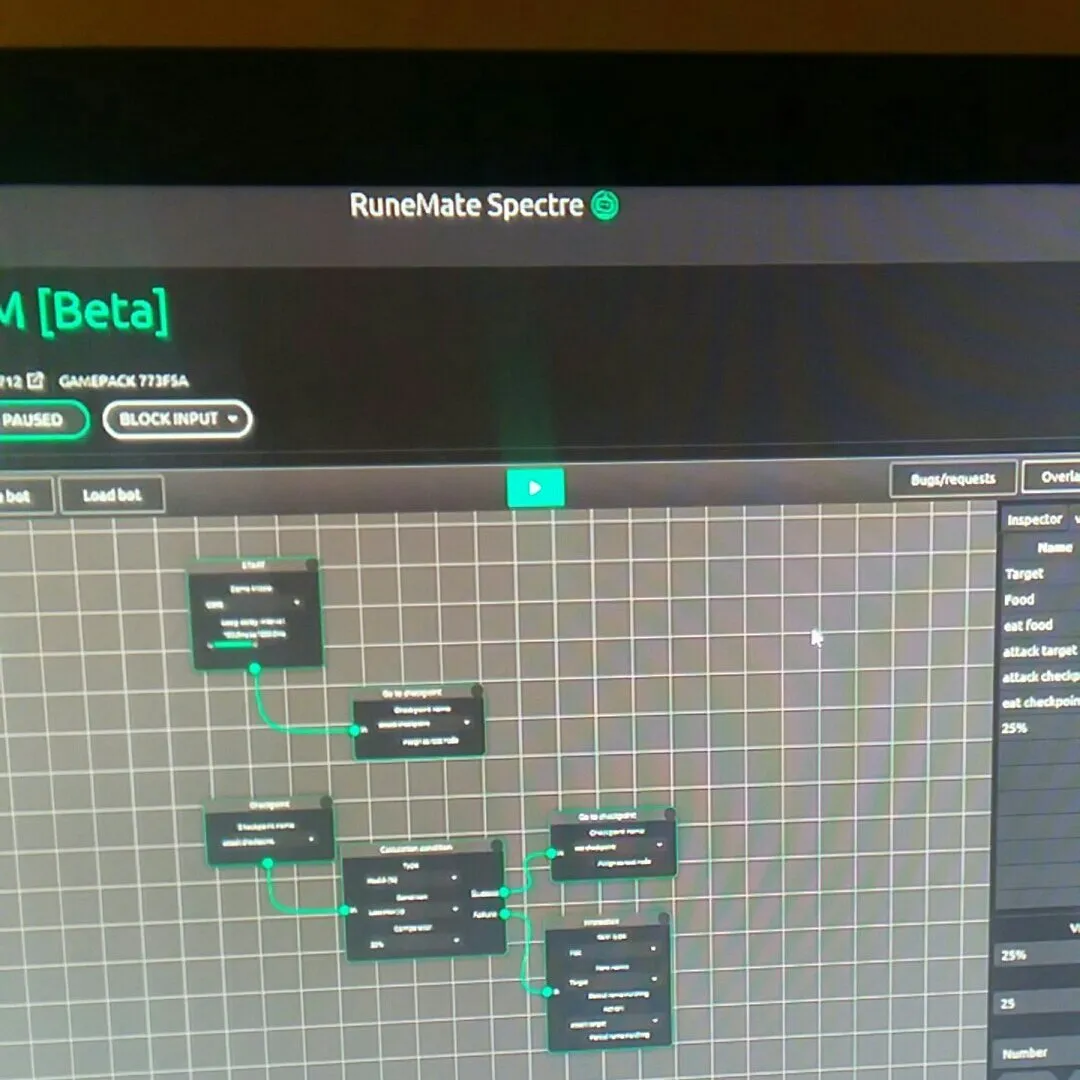Open the external link icon beside GAMEPACK

coord(35,380)
